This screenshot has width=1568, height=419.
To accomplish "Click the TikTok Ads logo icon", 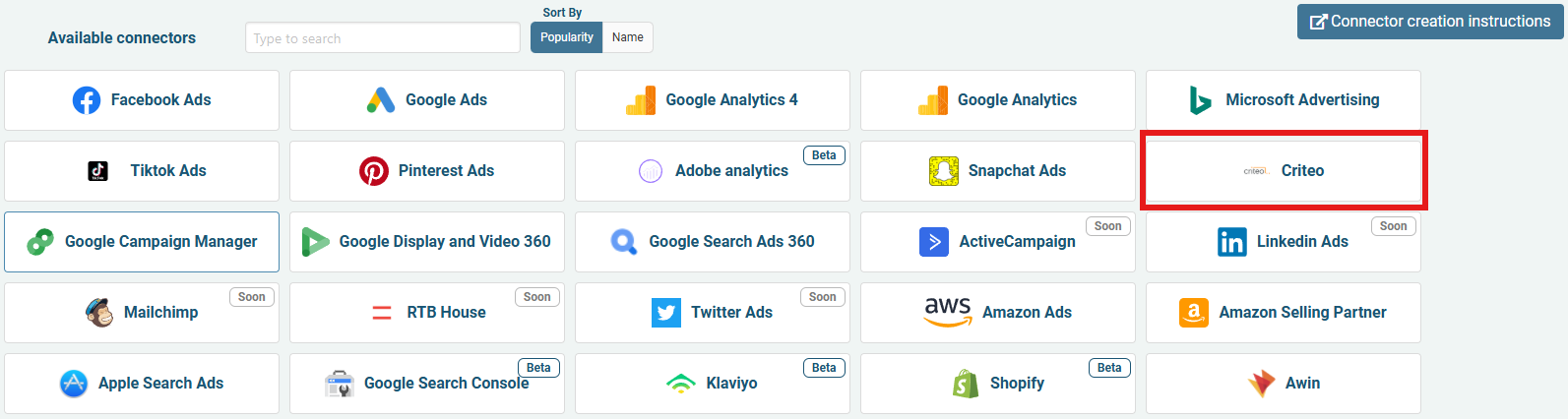I will point(98,171).
